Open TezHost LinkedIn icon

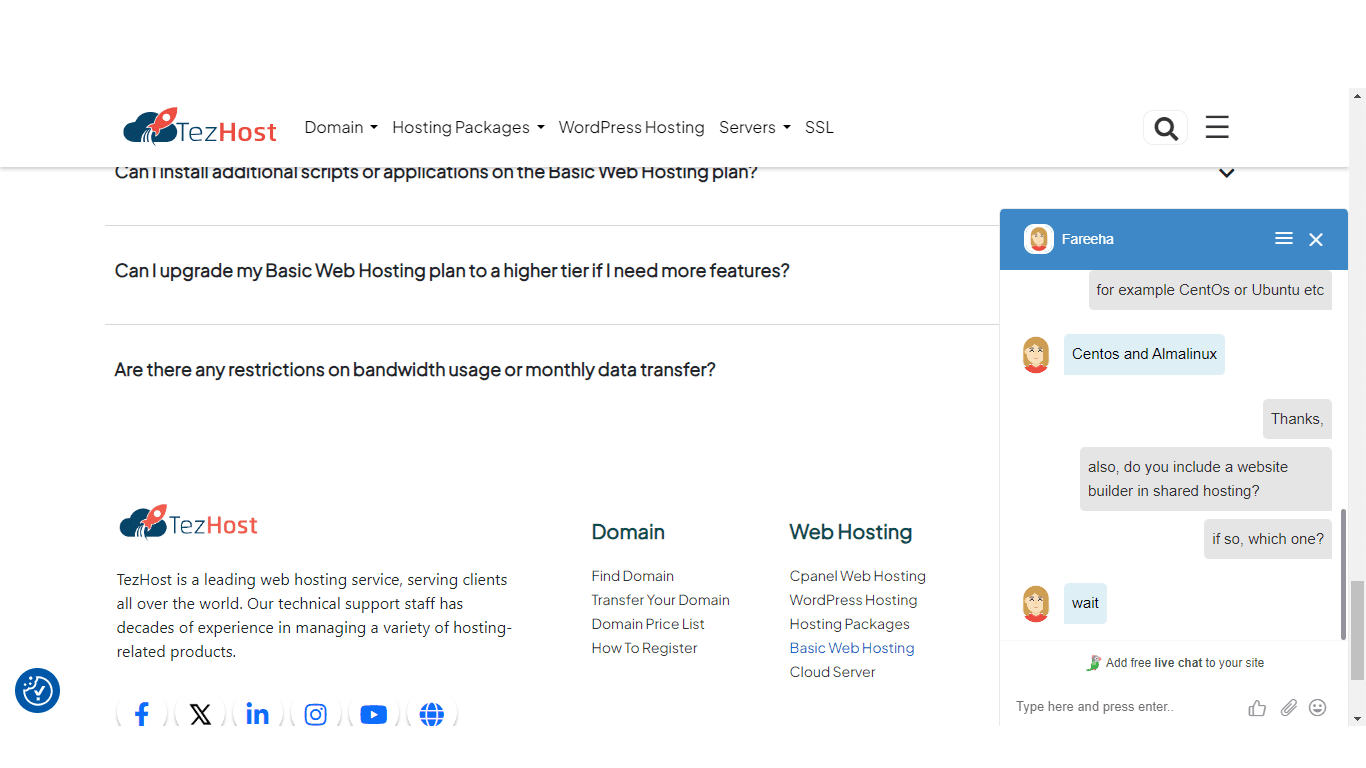click(258, 714)
